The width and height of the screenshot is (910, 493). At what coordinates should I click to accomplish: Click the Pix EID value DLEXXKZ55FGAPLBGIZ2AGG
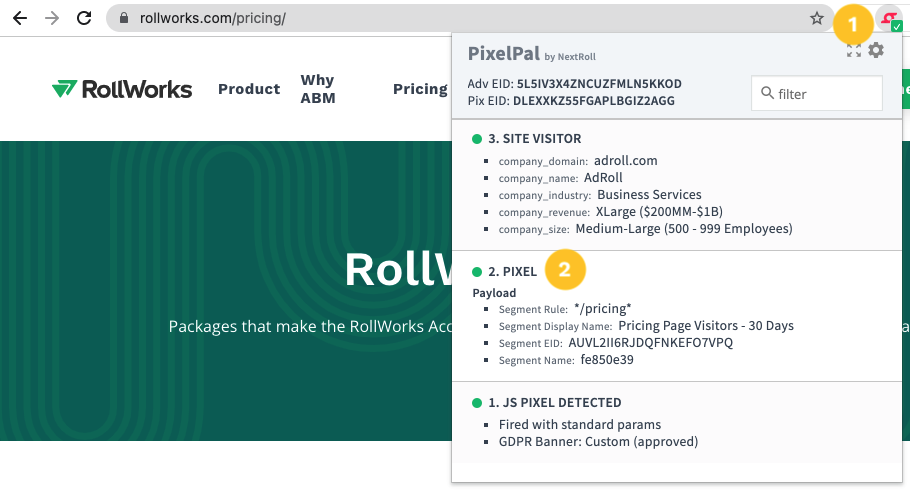594,101
